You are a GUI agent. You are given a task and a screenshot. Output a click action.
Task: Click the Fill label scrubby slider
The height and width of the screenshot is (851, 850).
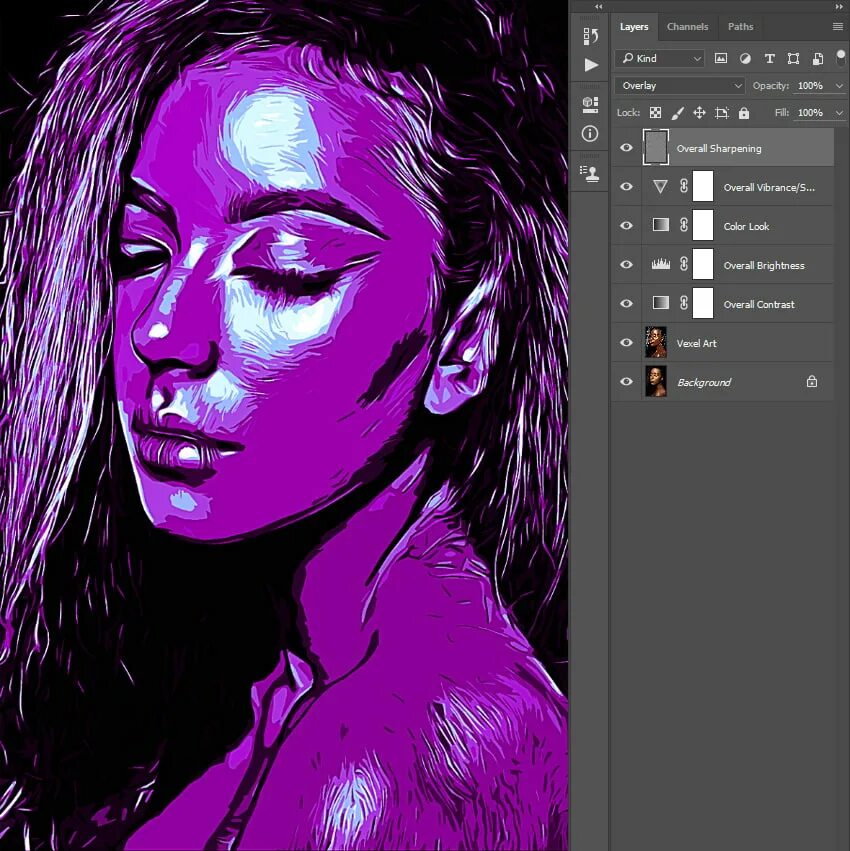(x=782, y=113)
